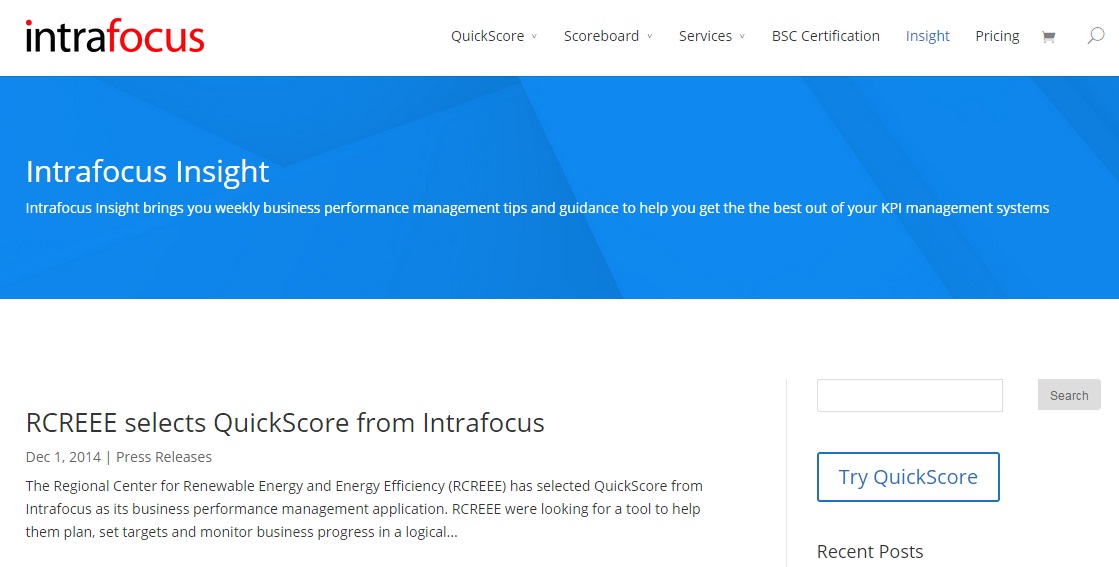Open the Press Releases category link
Viewport: 1119px width, 567px height.
(x=164, y=457)
